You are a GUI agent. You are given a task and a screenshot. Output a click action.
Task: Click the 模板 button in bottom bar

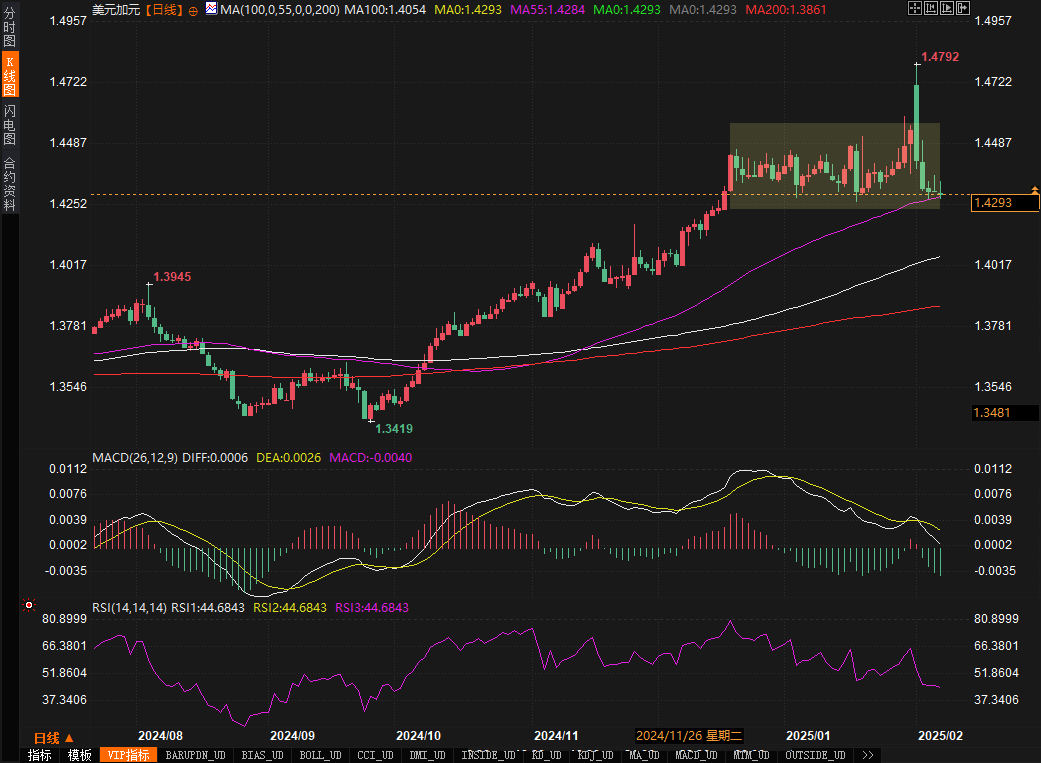tap(80, 755)
